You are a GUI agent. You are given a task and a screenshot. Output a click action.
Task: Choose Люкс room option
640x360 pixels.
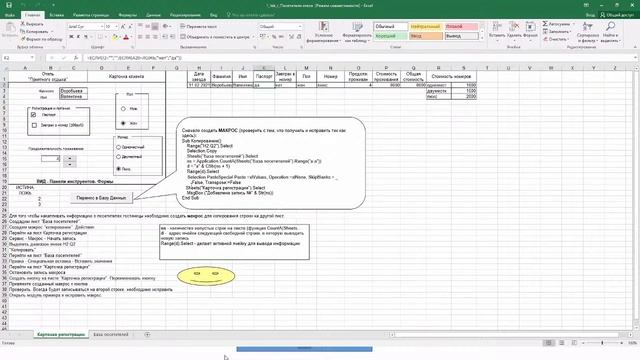pyautogui.click(x=118, y=169)
